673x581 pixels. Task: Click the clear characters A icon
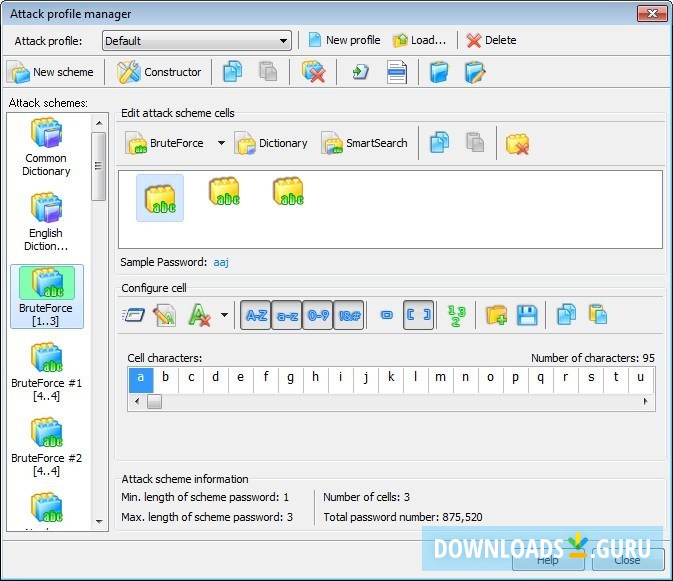pyautogui.click(x=199, y=315)
